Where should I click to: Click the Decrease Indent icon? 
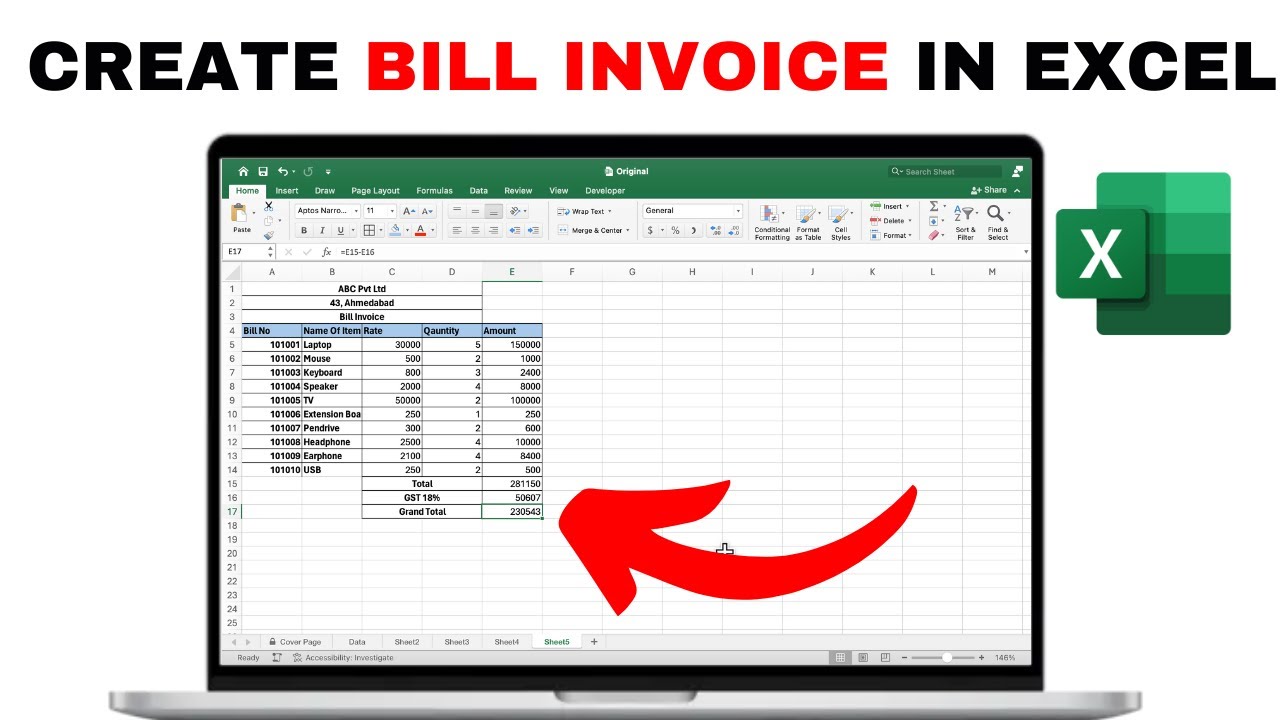(514, 230)
